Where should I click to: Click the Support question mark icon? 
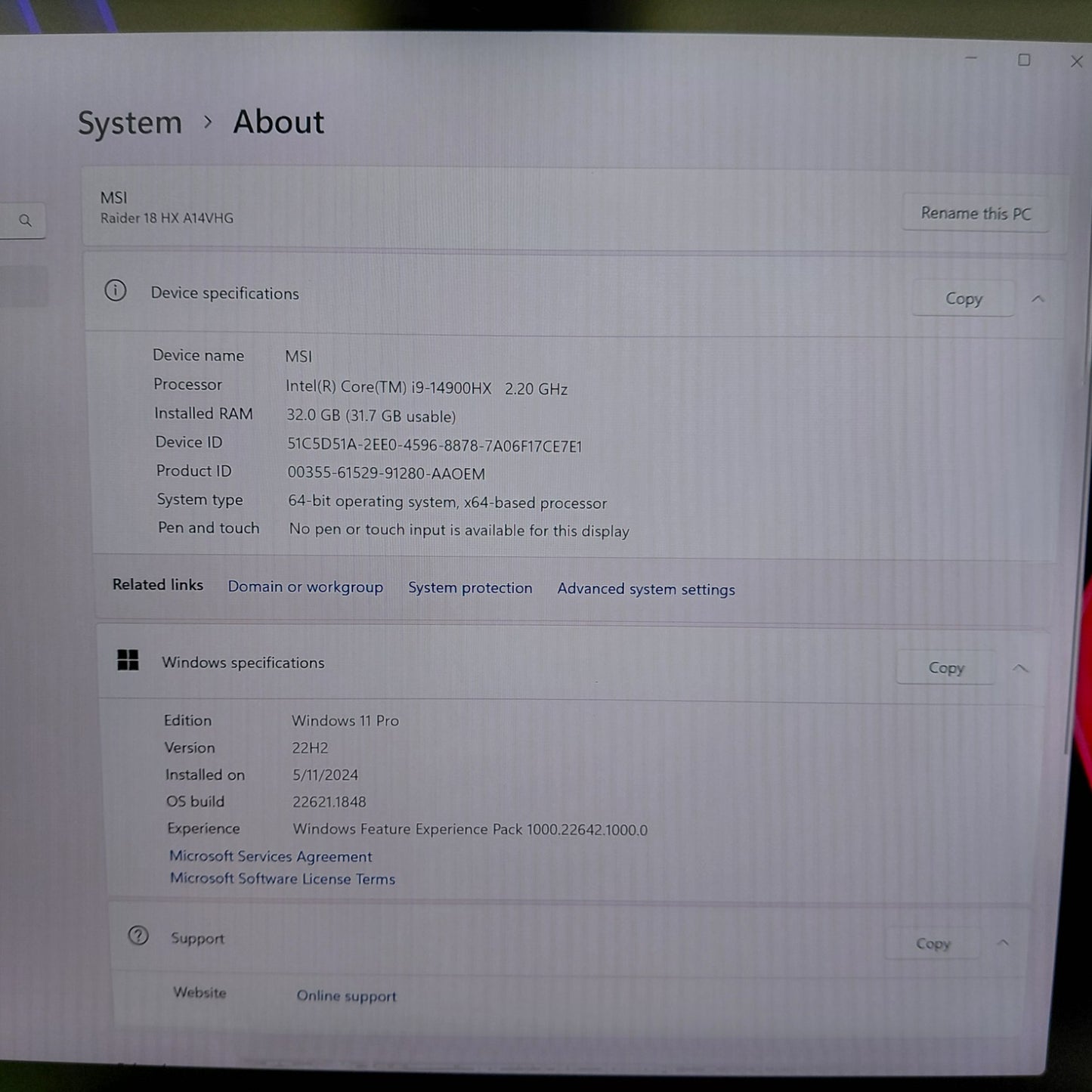point(138,936)
